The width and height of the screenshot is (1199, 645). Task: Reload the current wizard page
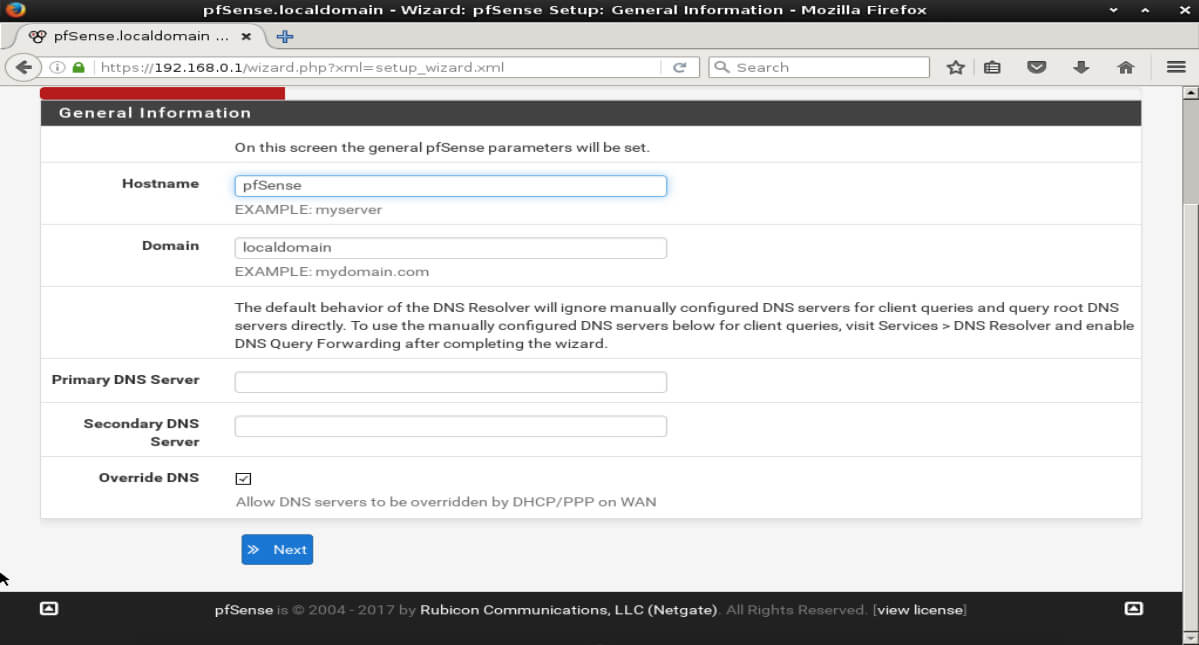[679, 67]
